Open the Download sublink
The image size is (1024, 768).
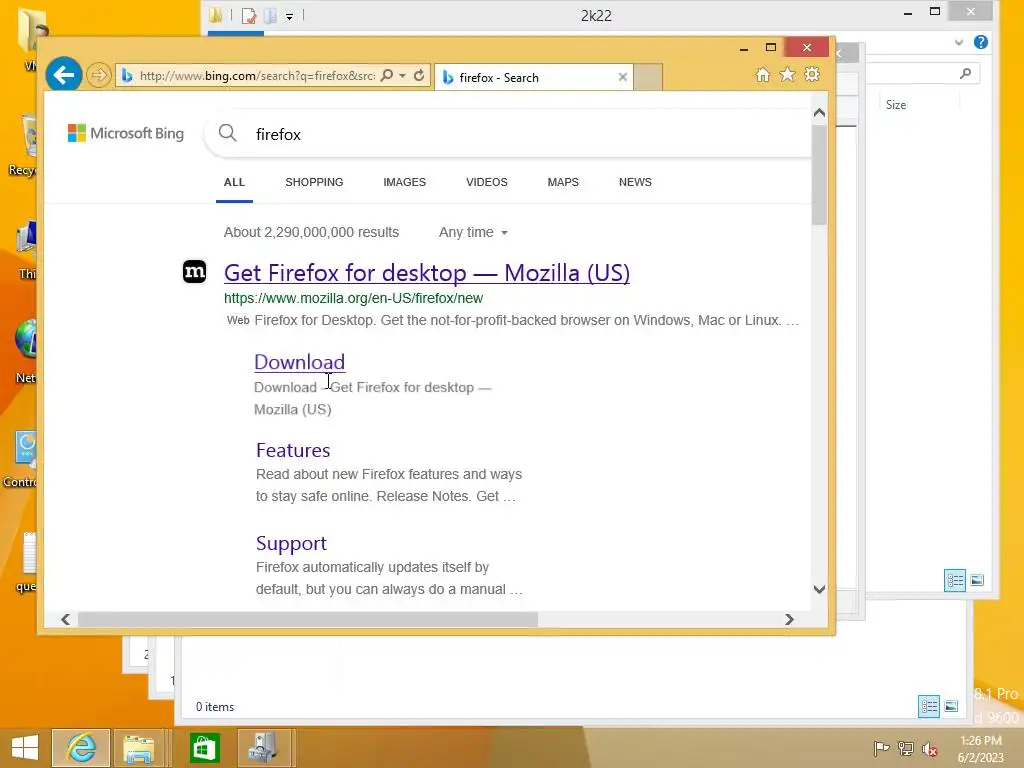[299, 362]
